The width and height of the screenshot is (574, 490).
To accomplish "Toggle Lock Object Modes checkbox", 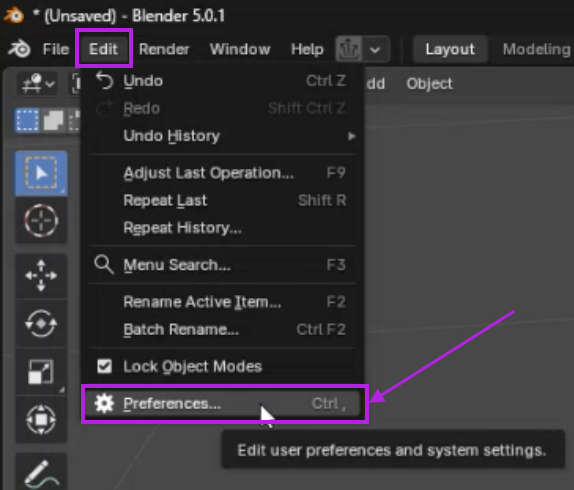I will pyautogui.click(x=104, y=366).
